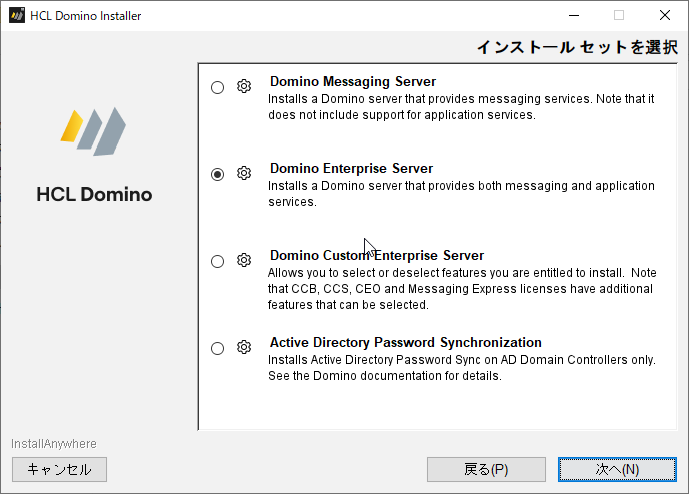Select Domino Messaging Server radio button
The image size is (689, 494).
[x=218, y=87]
